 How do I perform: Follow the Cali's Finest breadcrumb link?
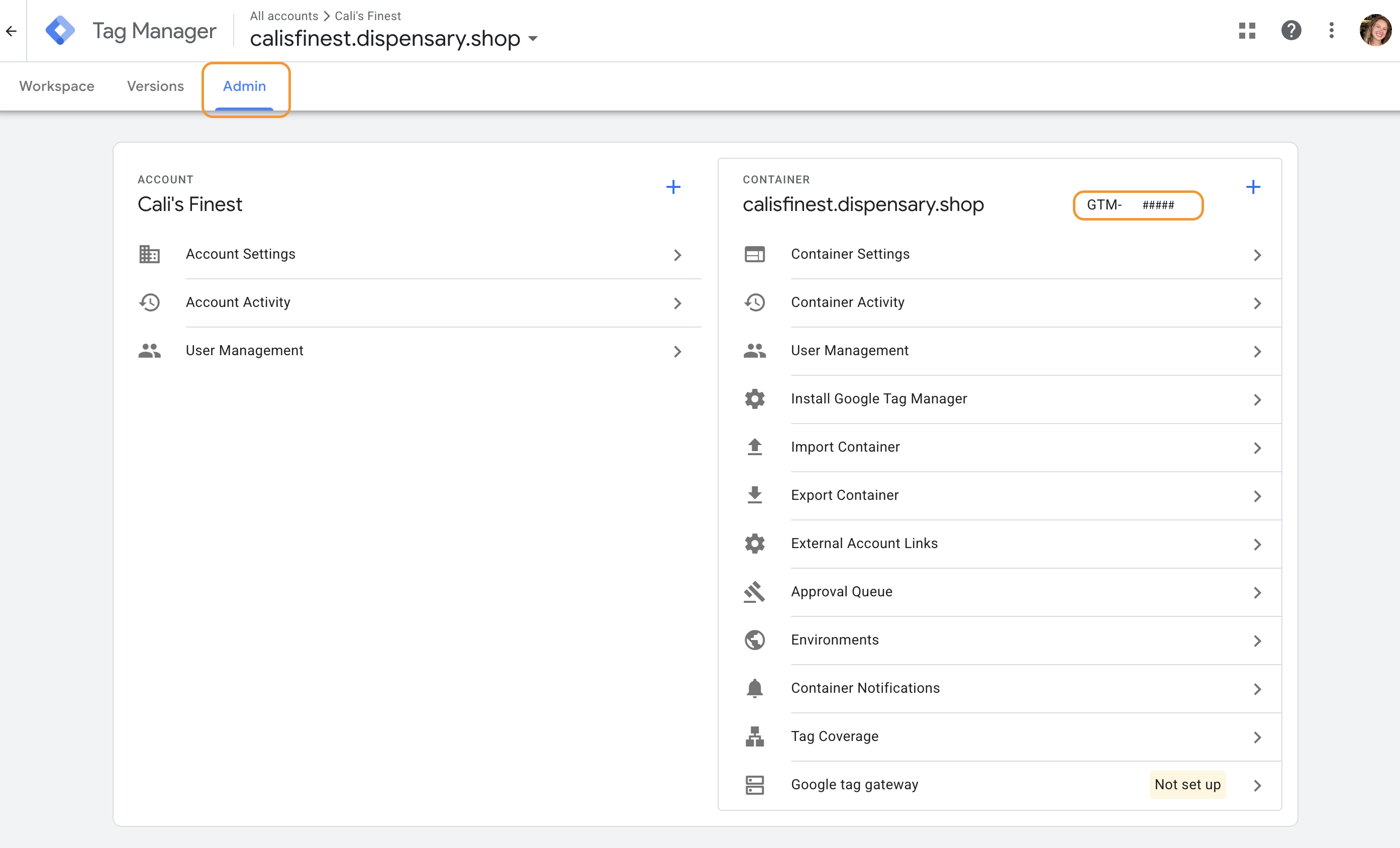tap(368, 16)
